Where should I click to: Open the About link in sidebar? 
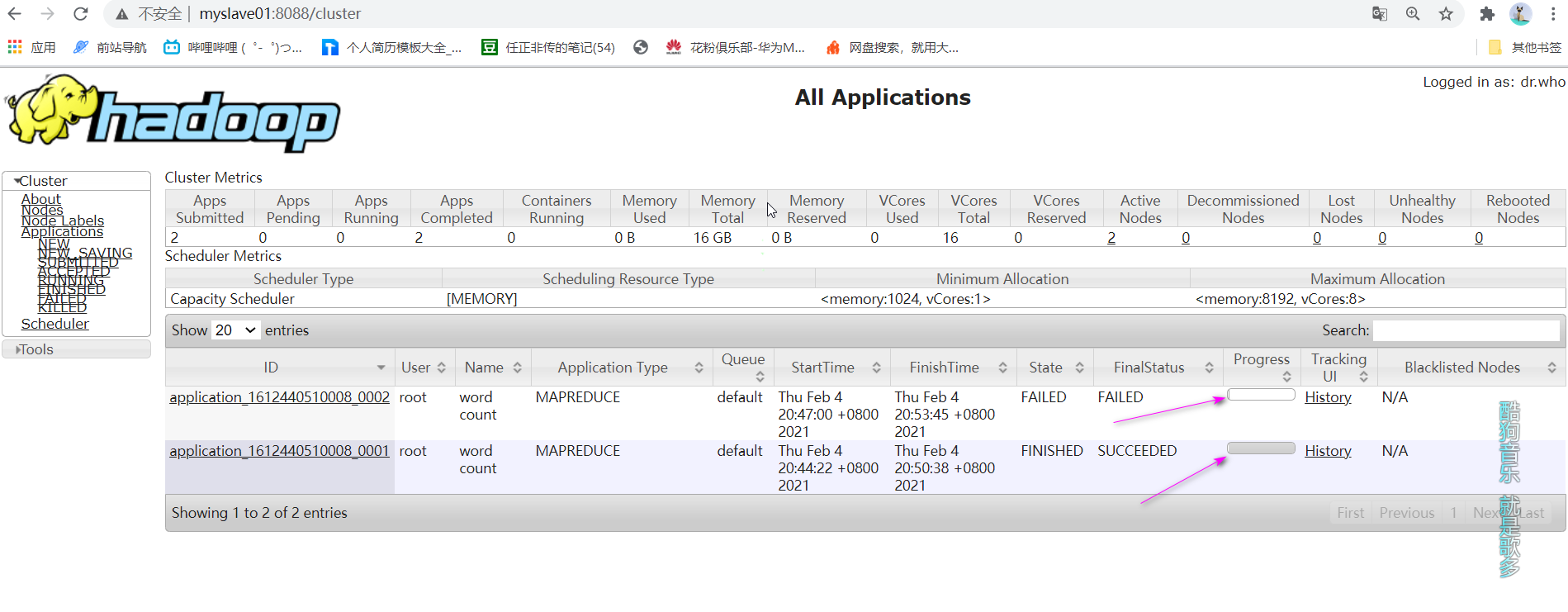(41, 199)
